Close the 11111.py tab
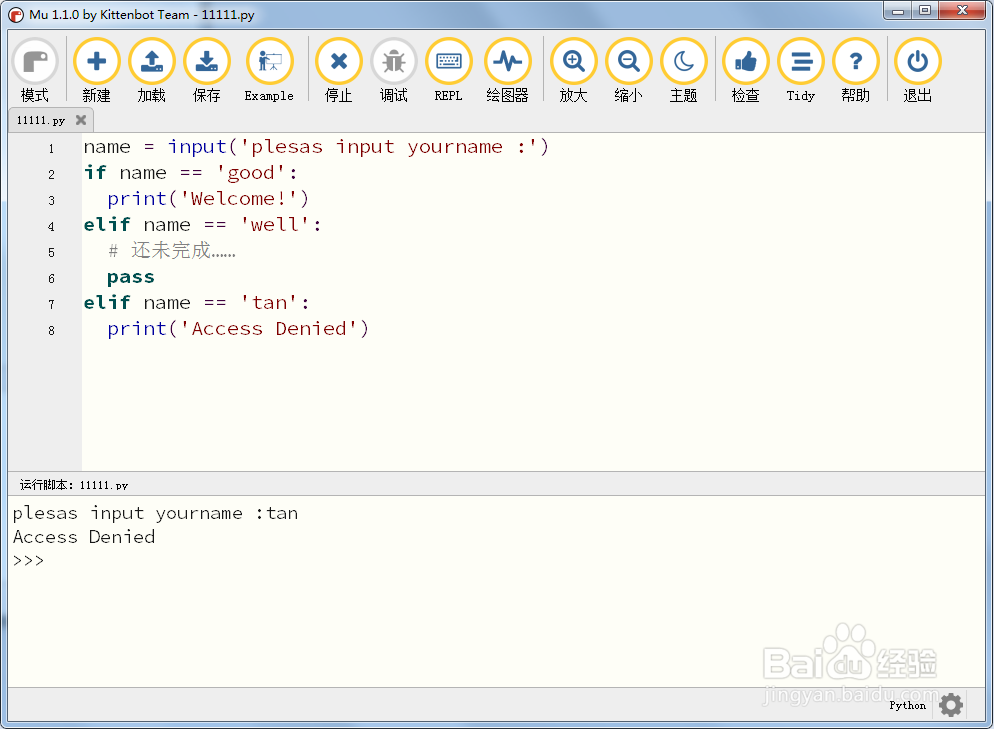 (x=81, y=119)
